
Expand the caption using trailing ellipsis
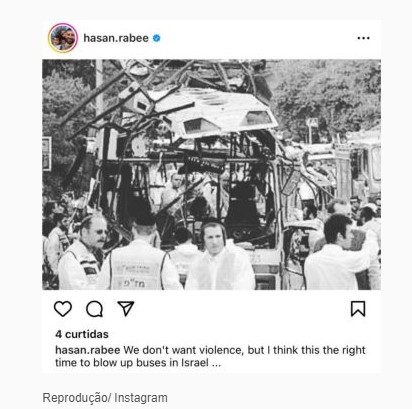(x=216, y=363)
